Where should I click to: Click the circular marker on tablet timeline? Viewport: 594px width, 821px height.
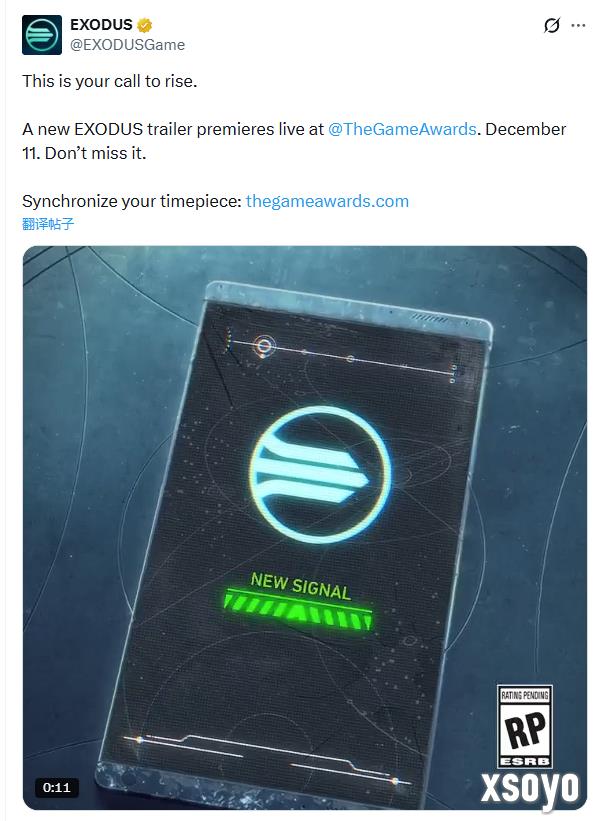coord(265,346)
